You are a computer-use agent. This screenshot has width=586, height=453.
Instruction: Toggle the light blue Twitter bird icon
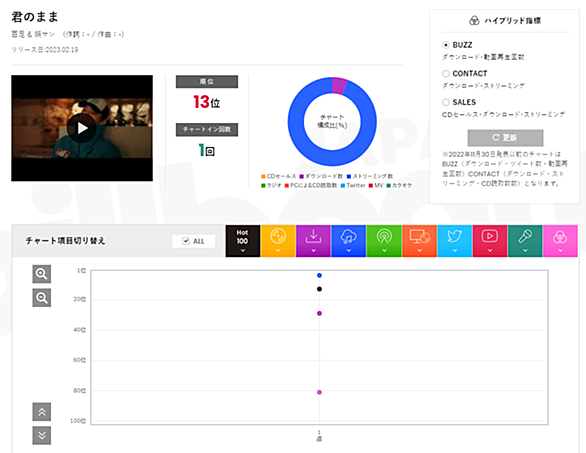(454, 241)
